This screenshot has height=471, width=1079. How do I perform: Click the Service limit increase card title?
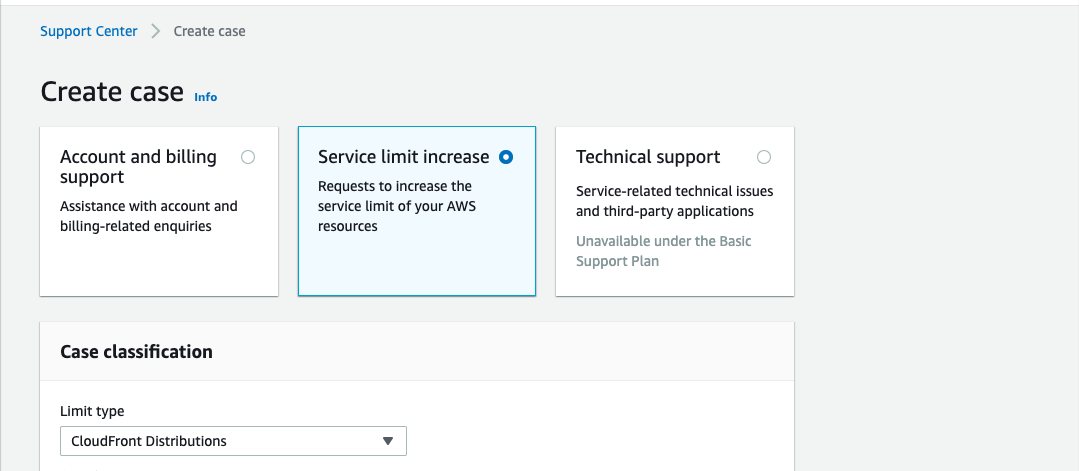click(403, 157)
